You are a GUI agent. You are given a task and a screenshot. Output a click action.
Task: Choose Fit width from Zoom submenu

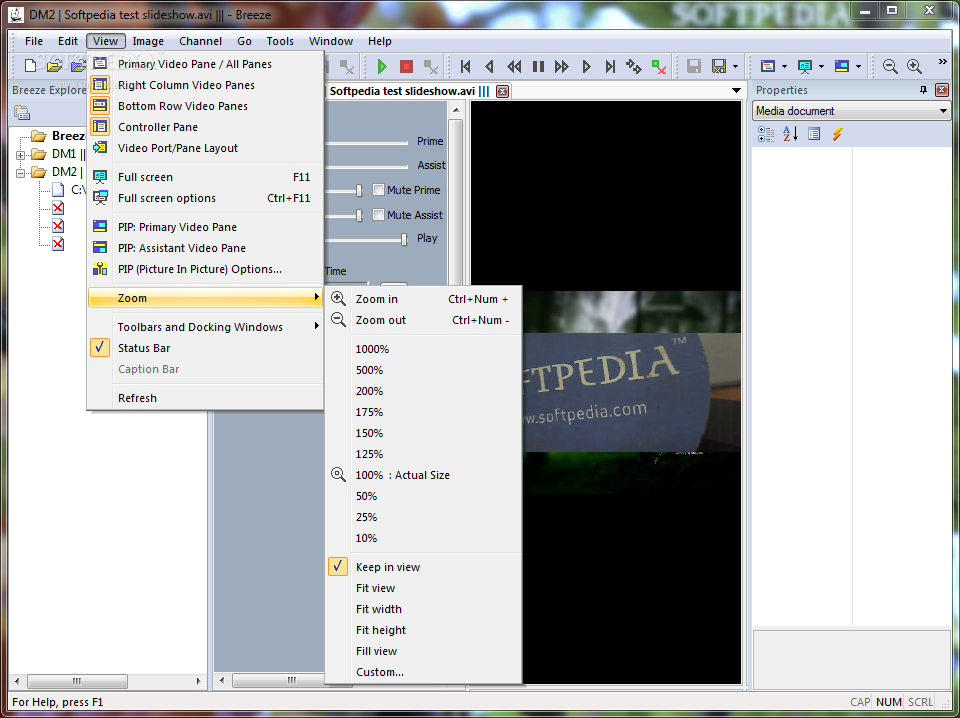(x=424, y=609)
